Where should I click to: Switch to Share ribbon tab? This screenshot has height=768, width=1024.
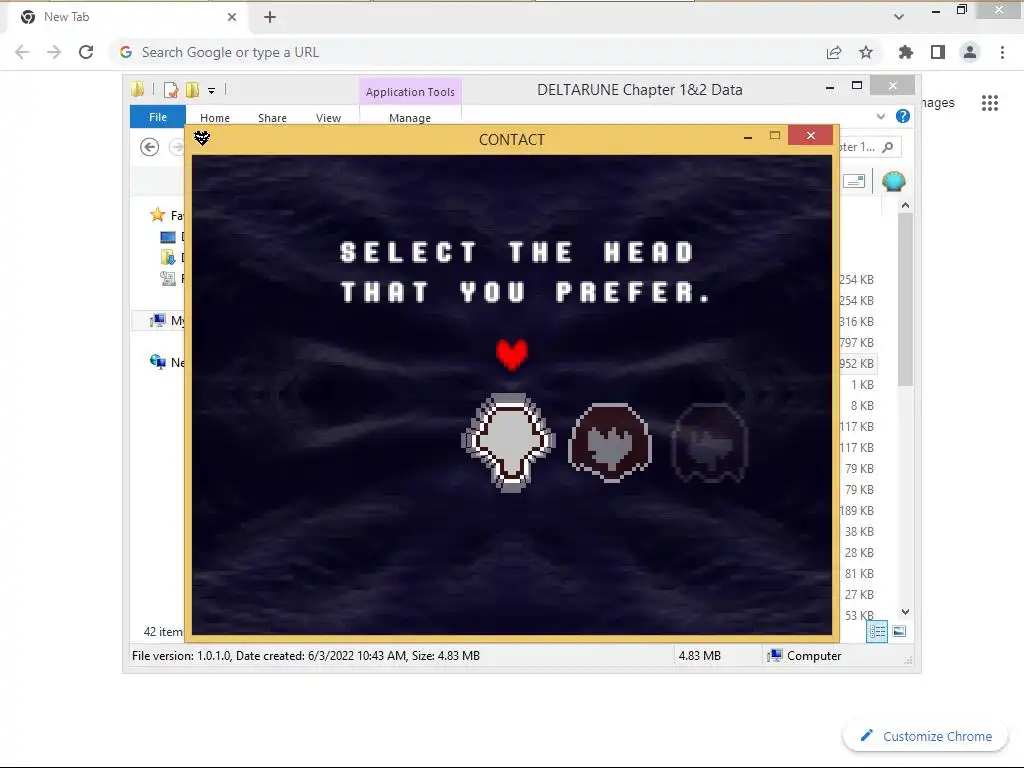[272, 118]
